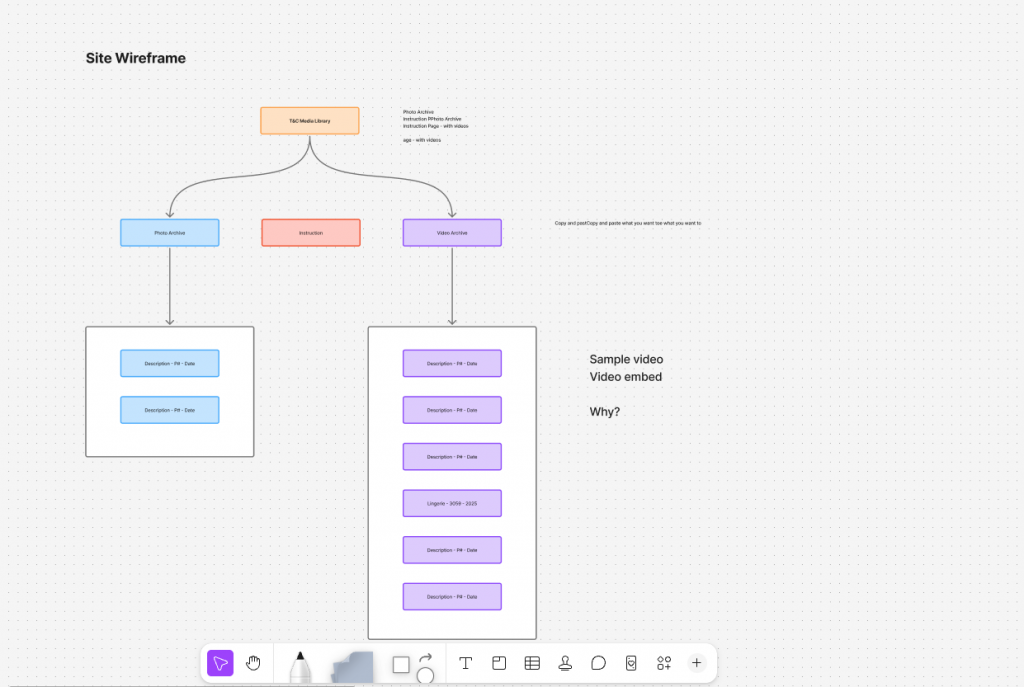Click the Site Wireframe title text
The image size is (1024, 687).
tap(136, 58)
